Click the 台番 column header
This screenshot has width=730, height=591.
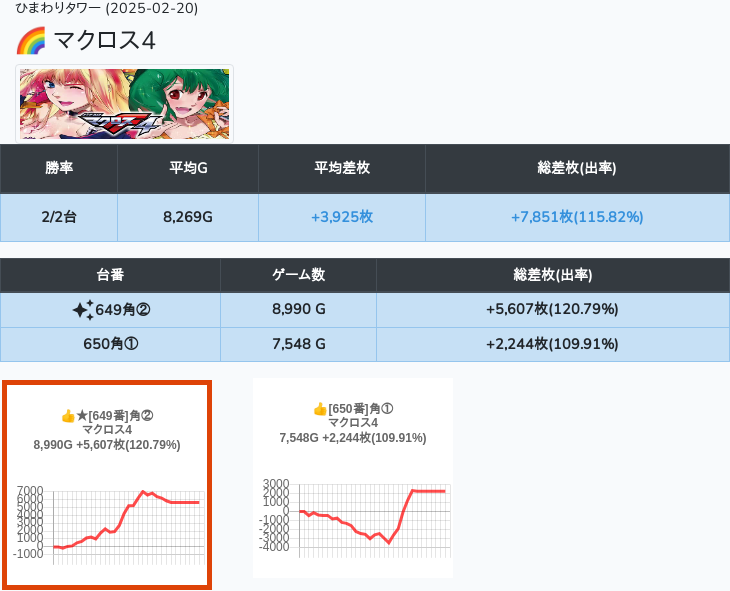[110, 275]
